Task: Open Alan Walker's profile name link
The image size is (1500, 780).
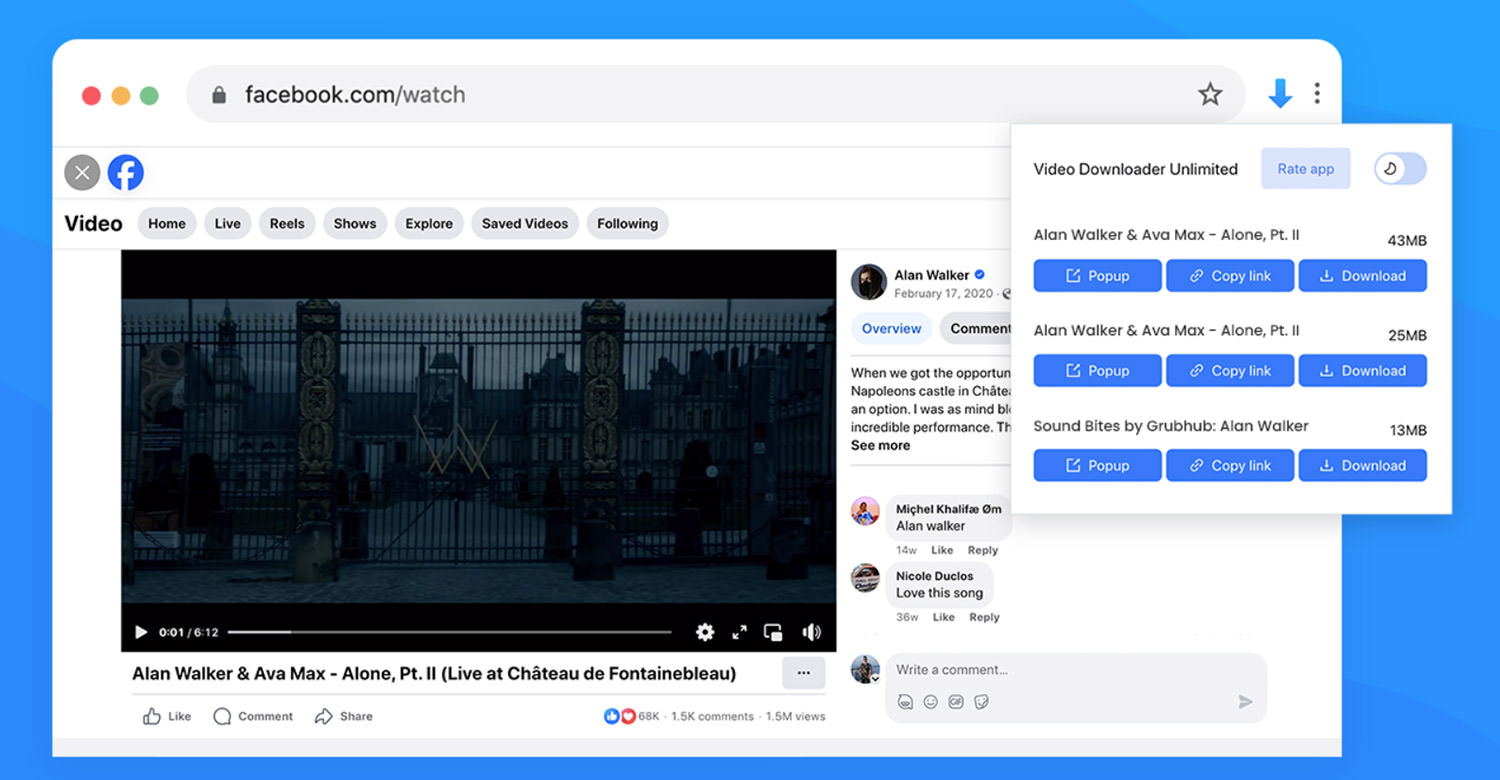Action: click(931, 275)
